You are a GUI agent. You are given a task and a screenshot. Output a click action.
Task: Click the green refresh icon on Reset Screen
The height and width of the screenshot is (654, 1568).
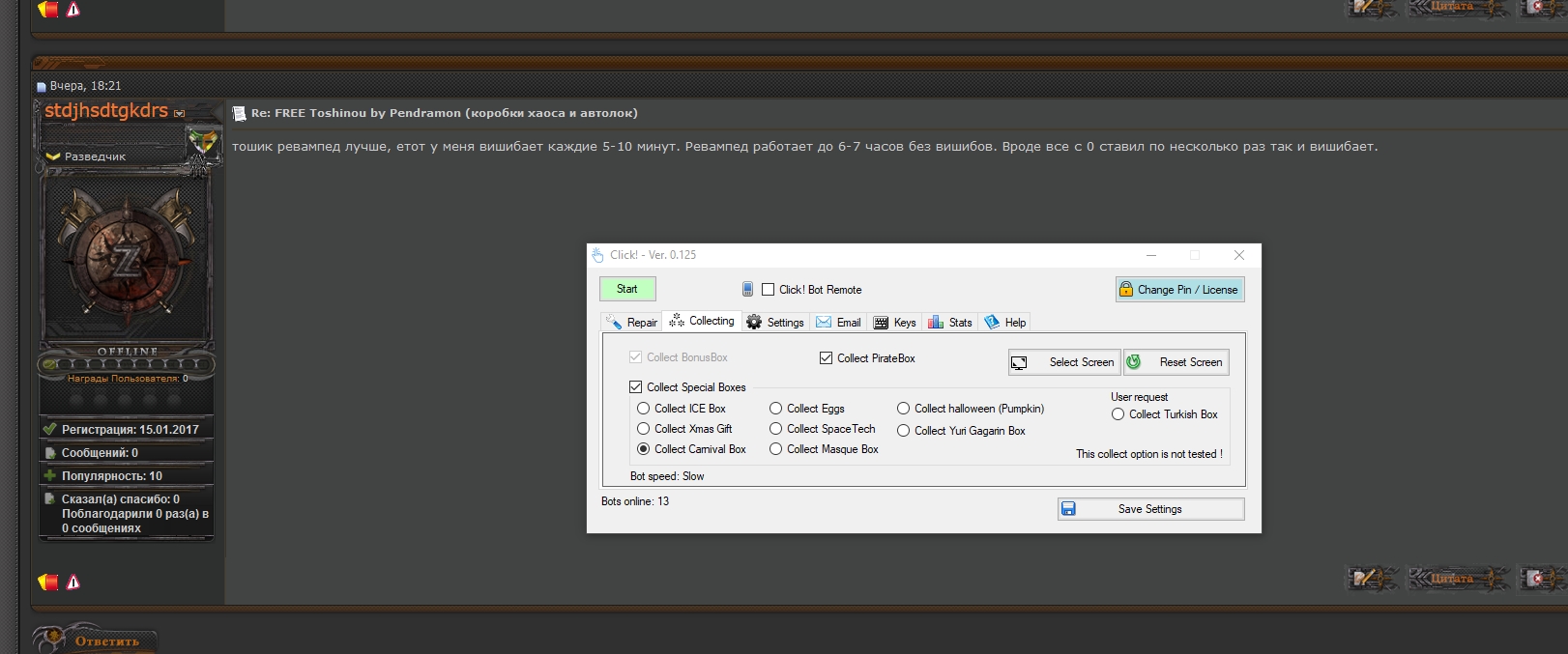(x=1134, y=362)
